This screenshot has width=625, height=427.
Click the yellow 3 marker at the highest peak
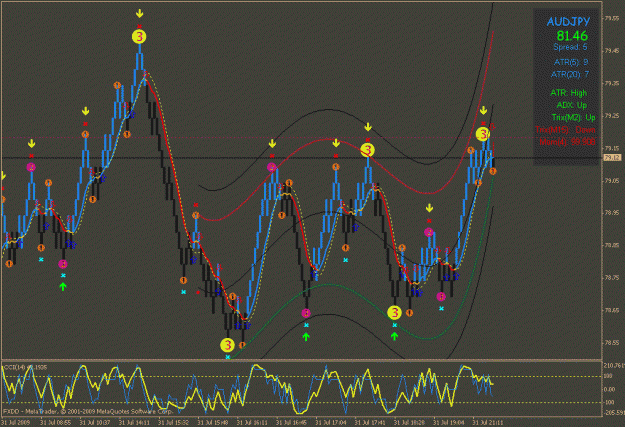tap(139, 37)
